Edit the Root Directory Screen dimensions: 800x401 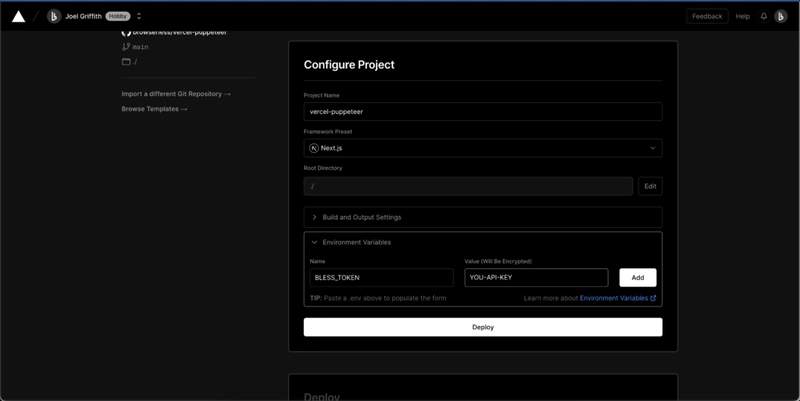click(x=649, y=186)
